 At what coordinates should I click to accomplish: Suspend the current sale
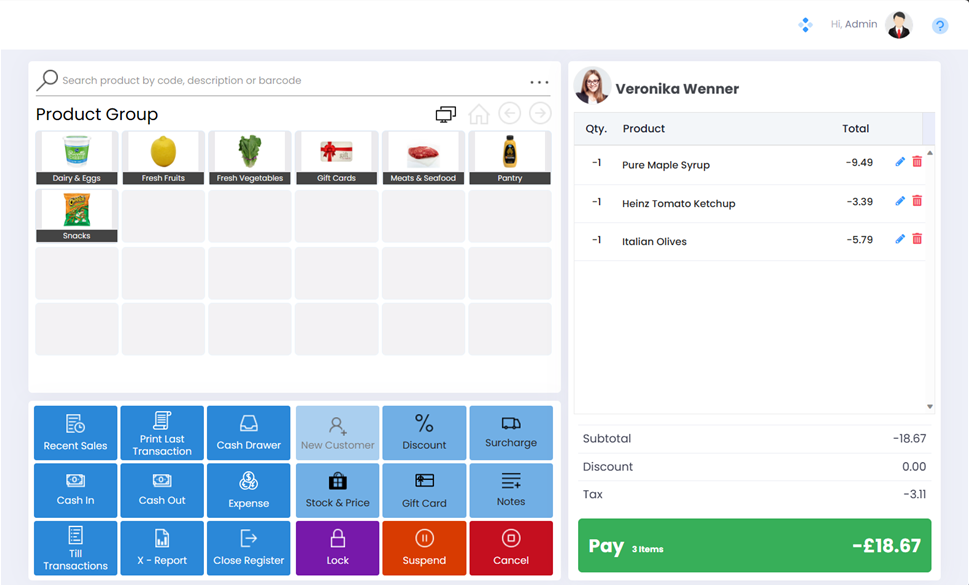[424, 547]
